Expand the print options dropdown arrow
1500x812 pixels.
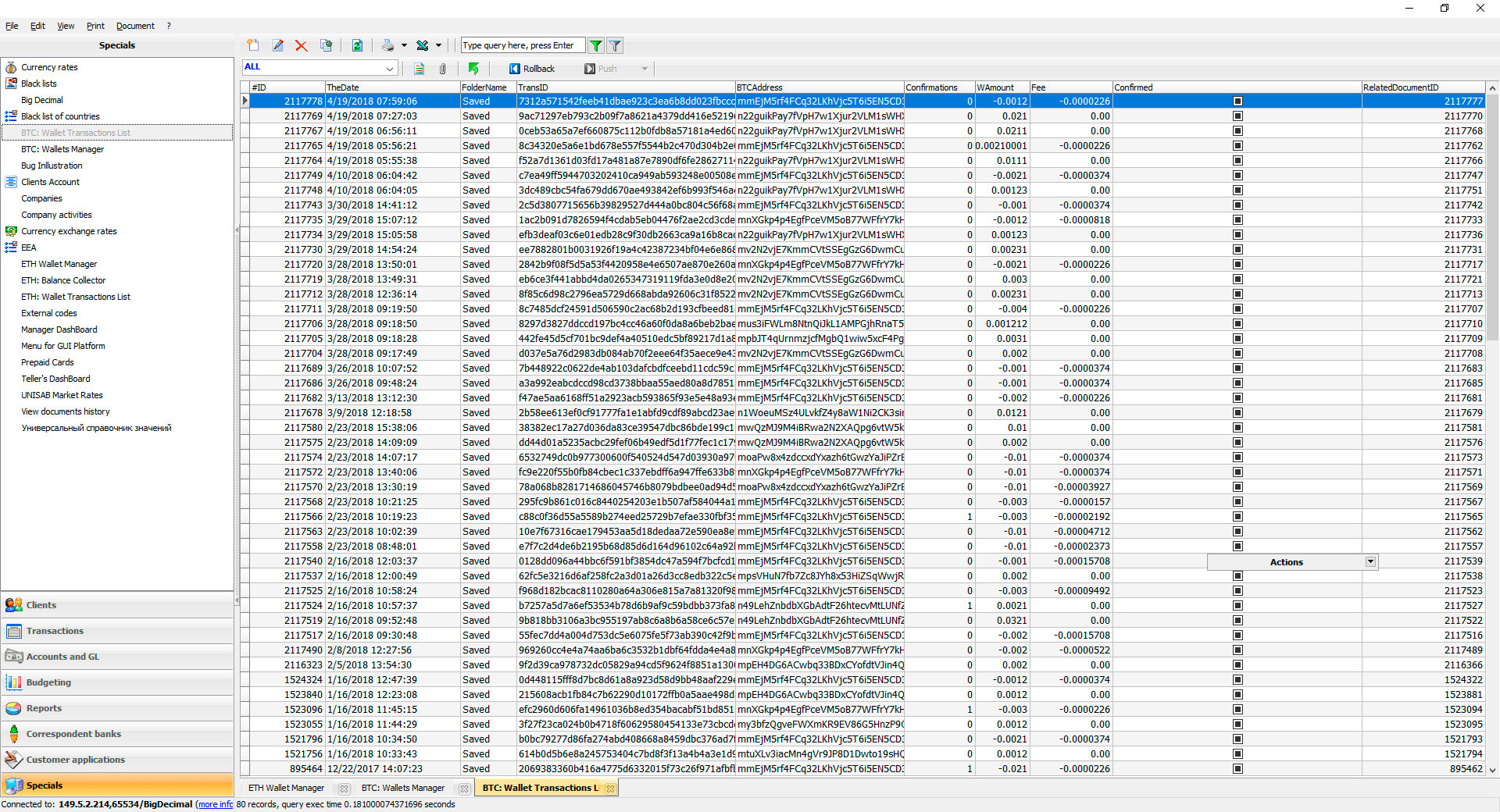click(404, 45)
